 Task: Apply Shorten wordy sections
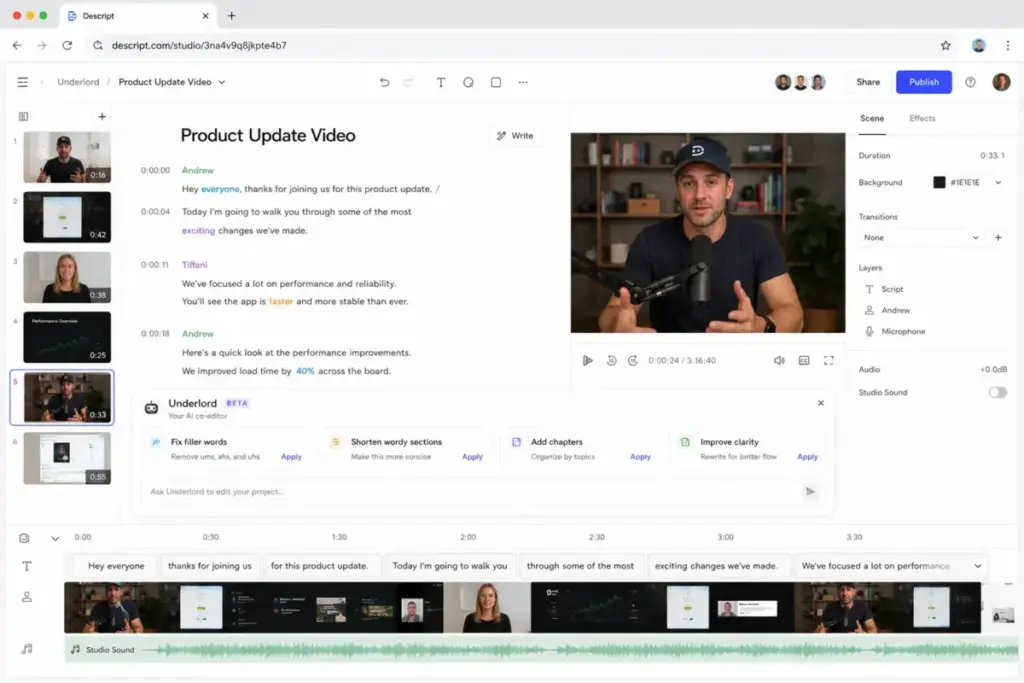[472, 457]
